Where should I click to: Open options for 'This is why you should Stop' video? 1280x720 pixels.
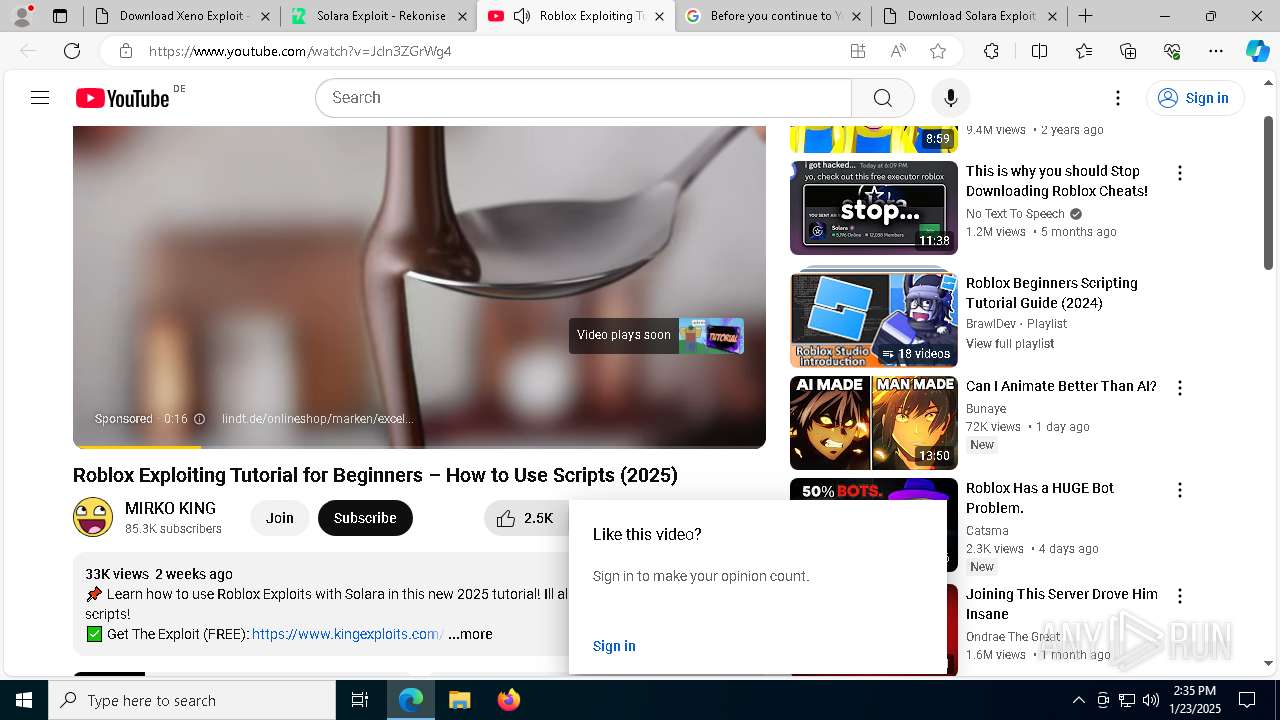click(1179, 173)
